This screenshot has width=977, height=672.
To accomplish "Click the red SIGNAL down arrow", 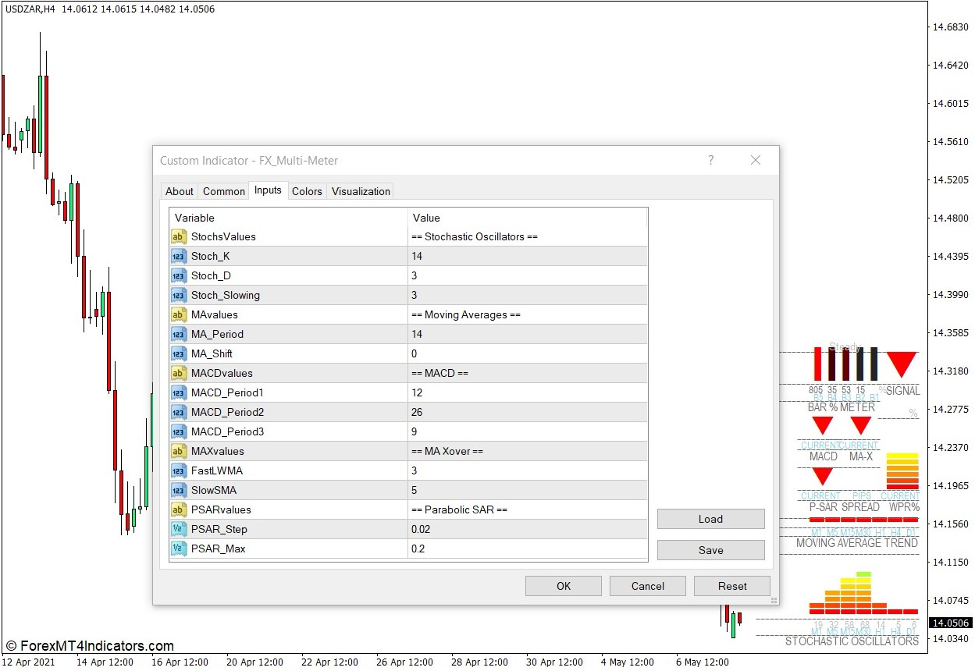I will point(901,364).
